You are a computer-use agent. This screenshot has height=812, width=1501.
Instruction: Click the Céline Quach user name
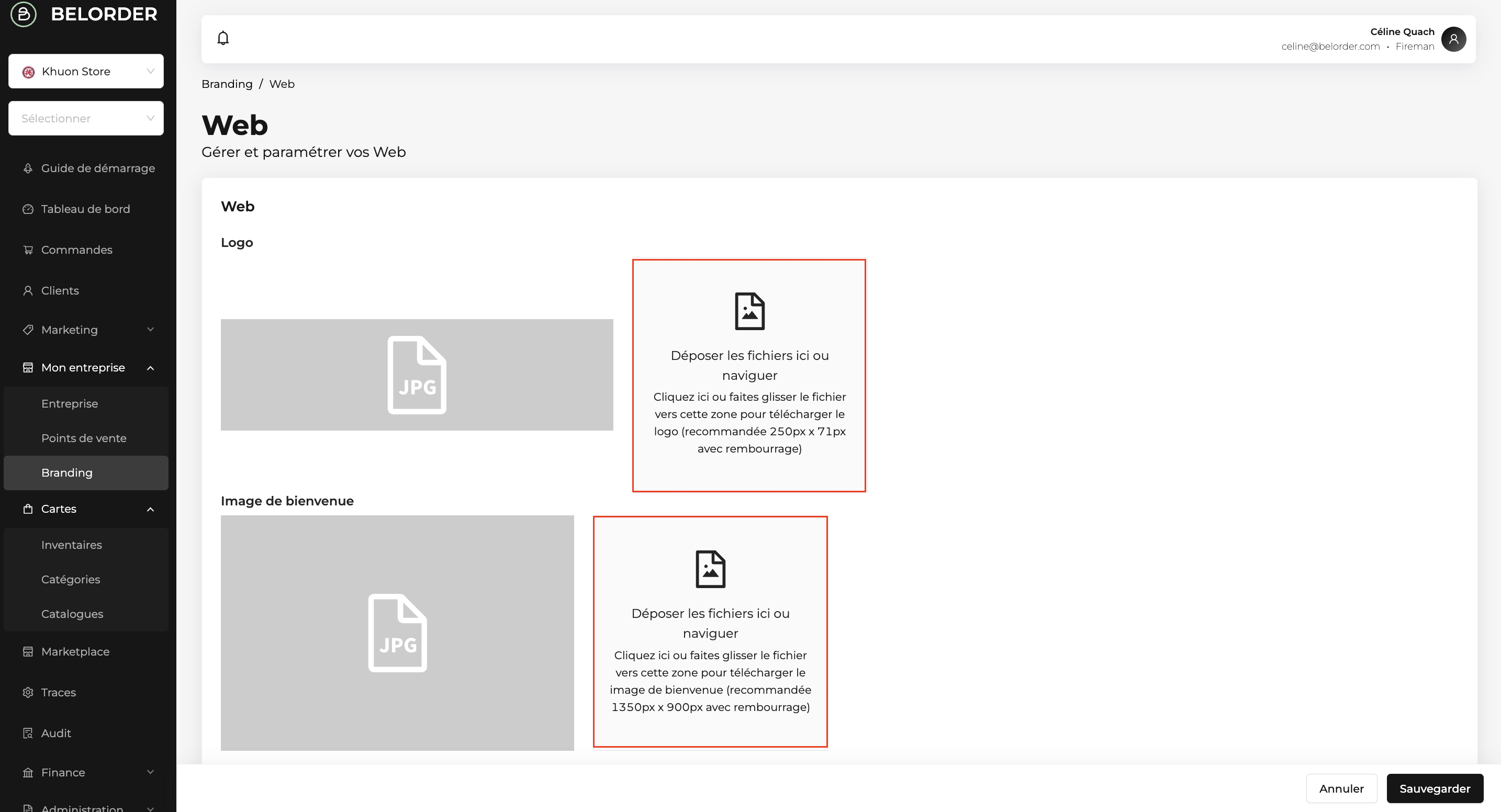1402,32
